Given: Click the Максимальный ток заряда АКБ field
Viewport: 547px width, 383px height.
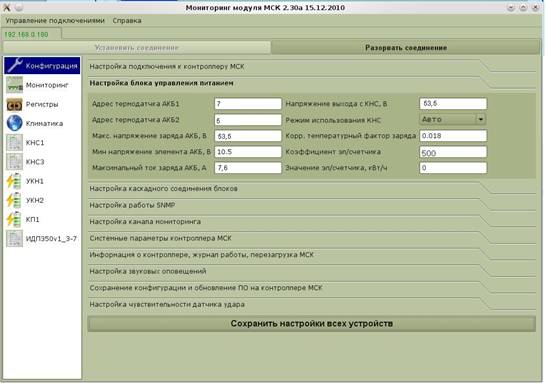Looking at the screenshot, I should [x=248, y=168].
